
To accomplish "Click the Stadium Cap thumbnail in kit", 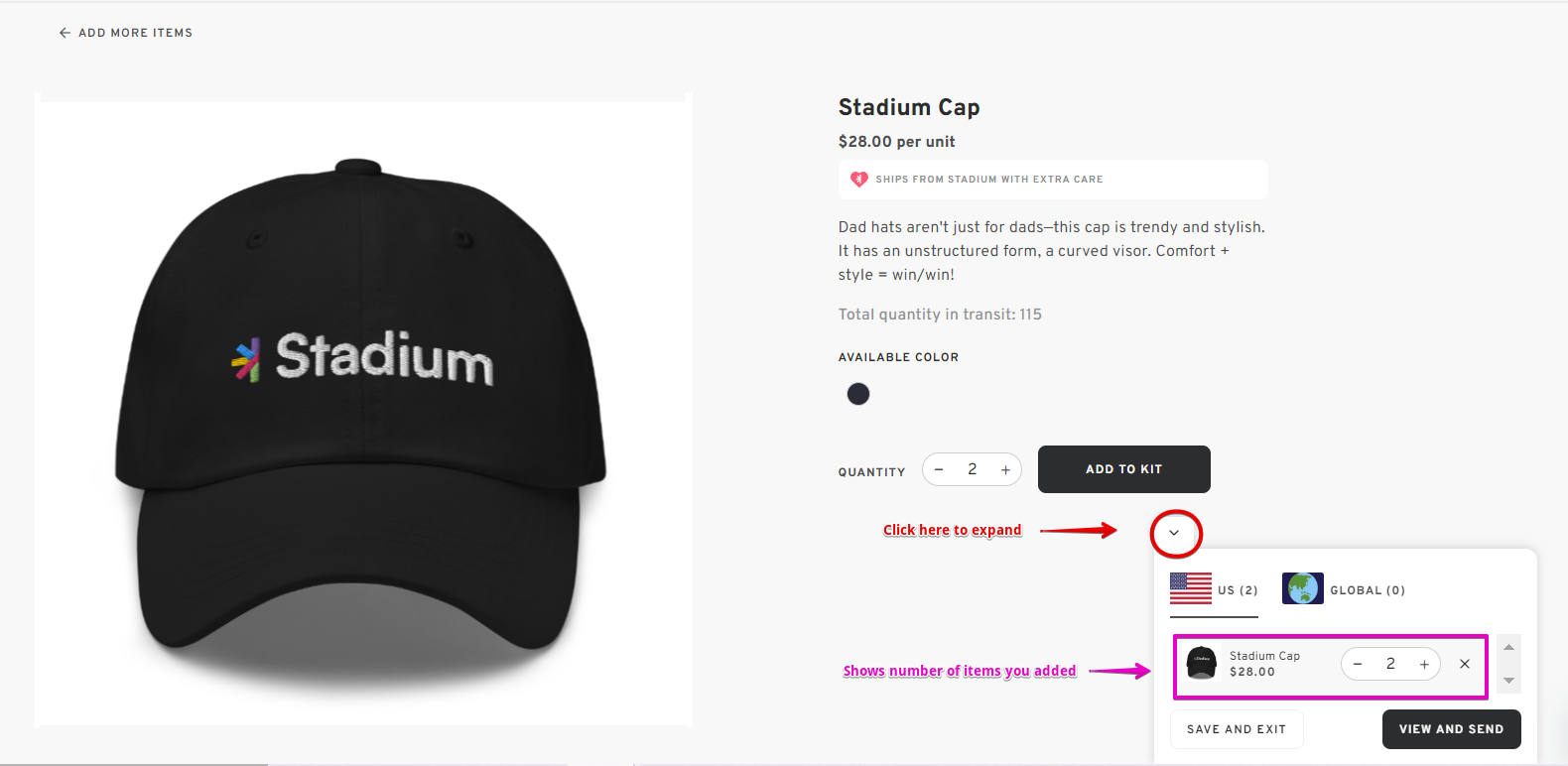I will pos(1202,663).
